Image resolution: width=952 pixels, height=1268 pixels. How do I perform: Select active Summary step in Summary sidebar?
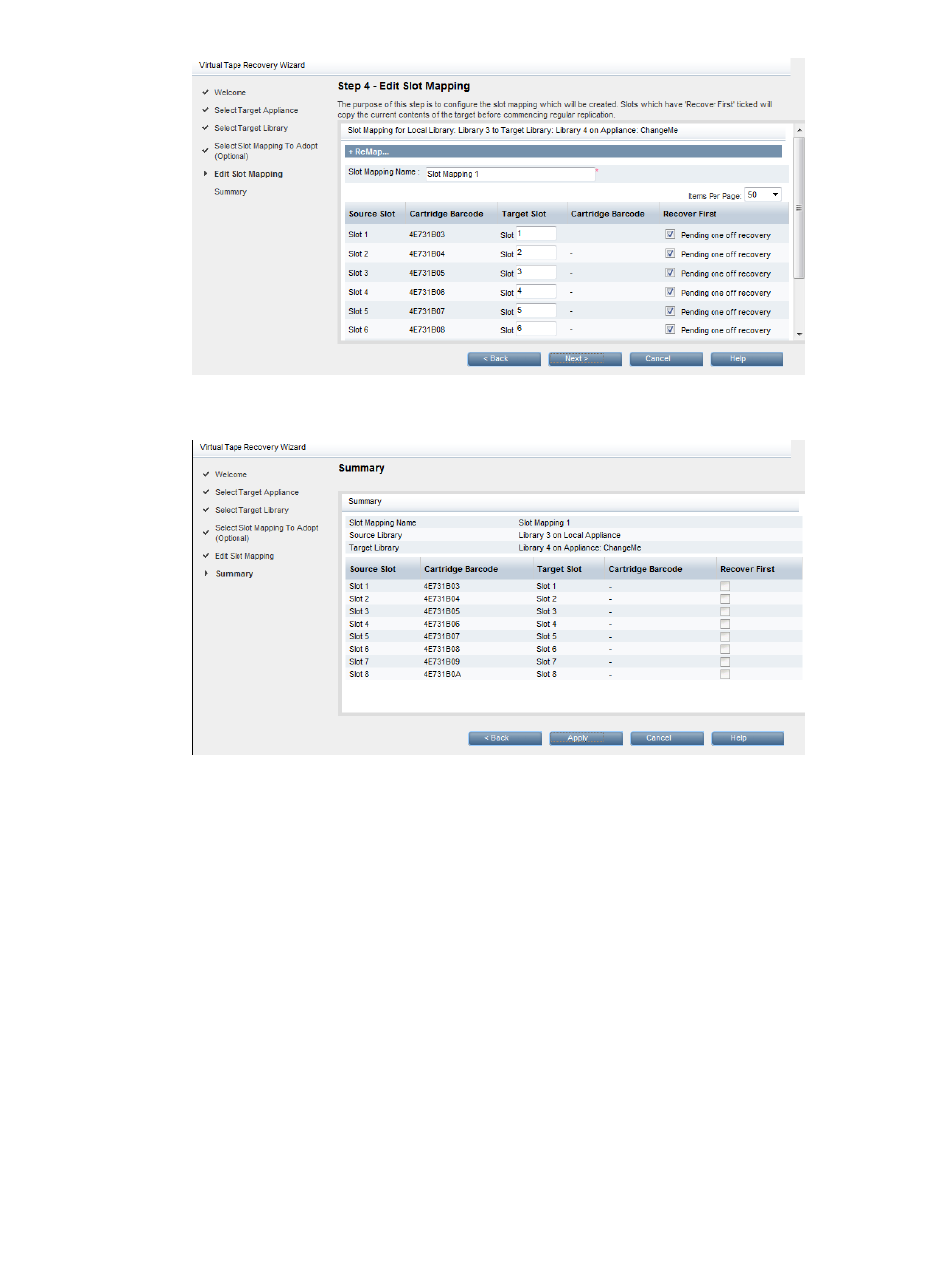[235, 574]
